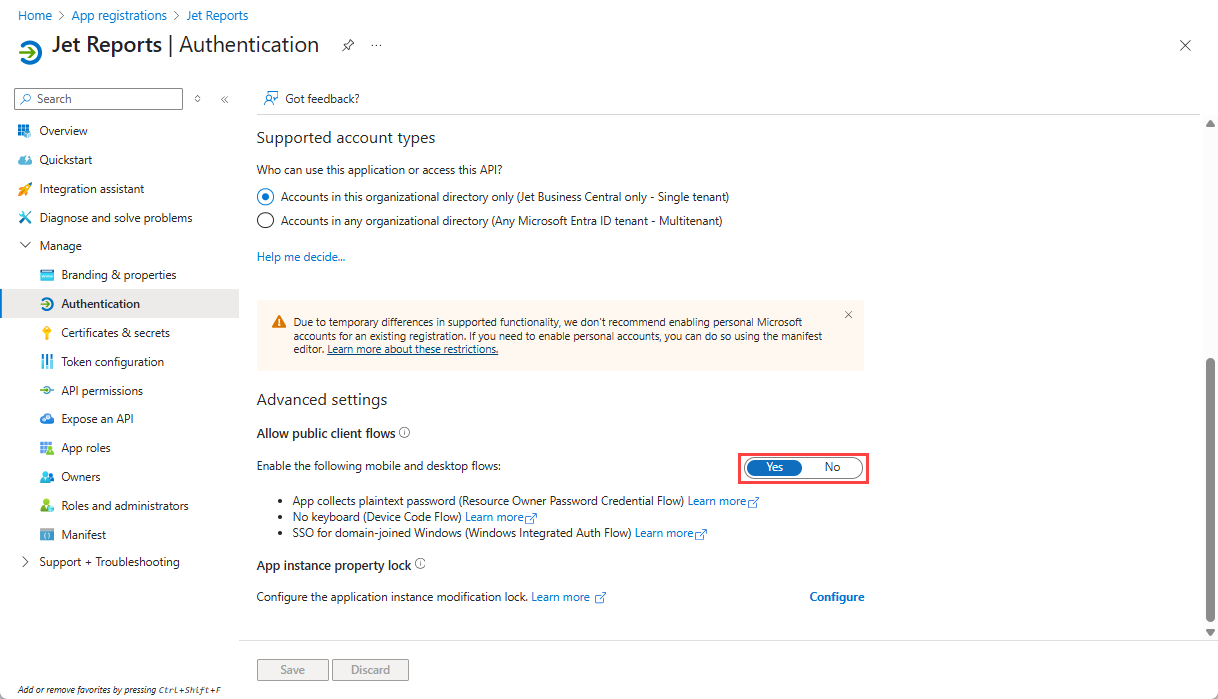
Task: Dismiss the personal accounts warning banner
Action: click(x=848, y=315)
